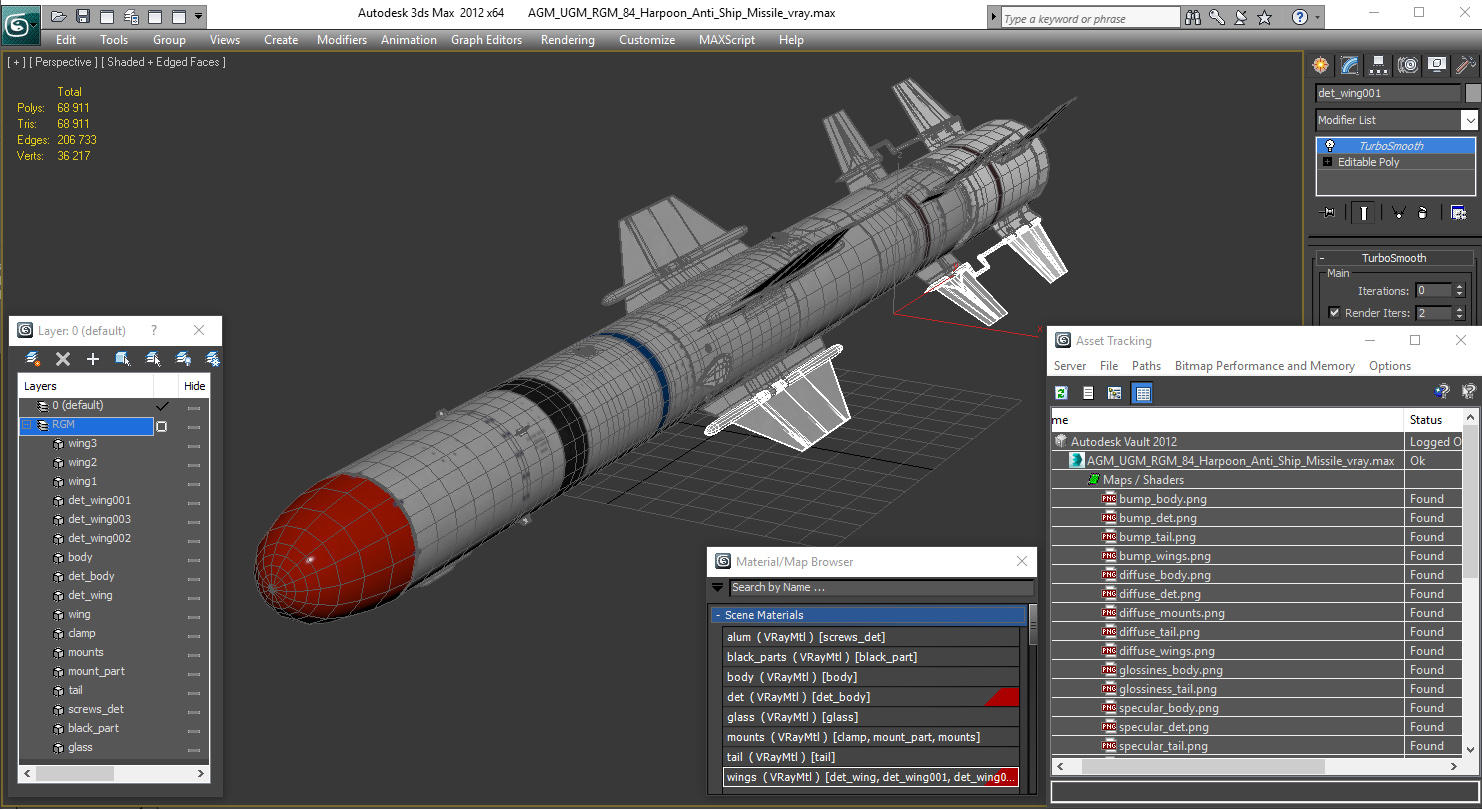The width and height of the screenshot is (1482, 810).
Task: Open the Motion command panel tab
Action: pyautogui.click(x=1408, y=65)
